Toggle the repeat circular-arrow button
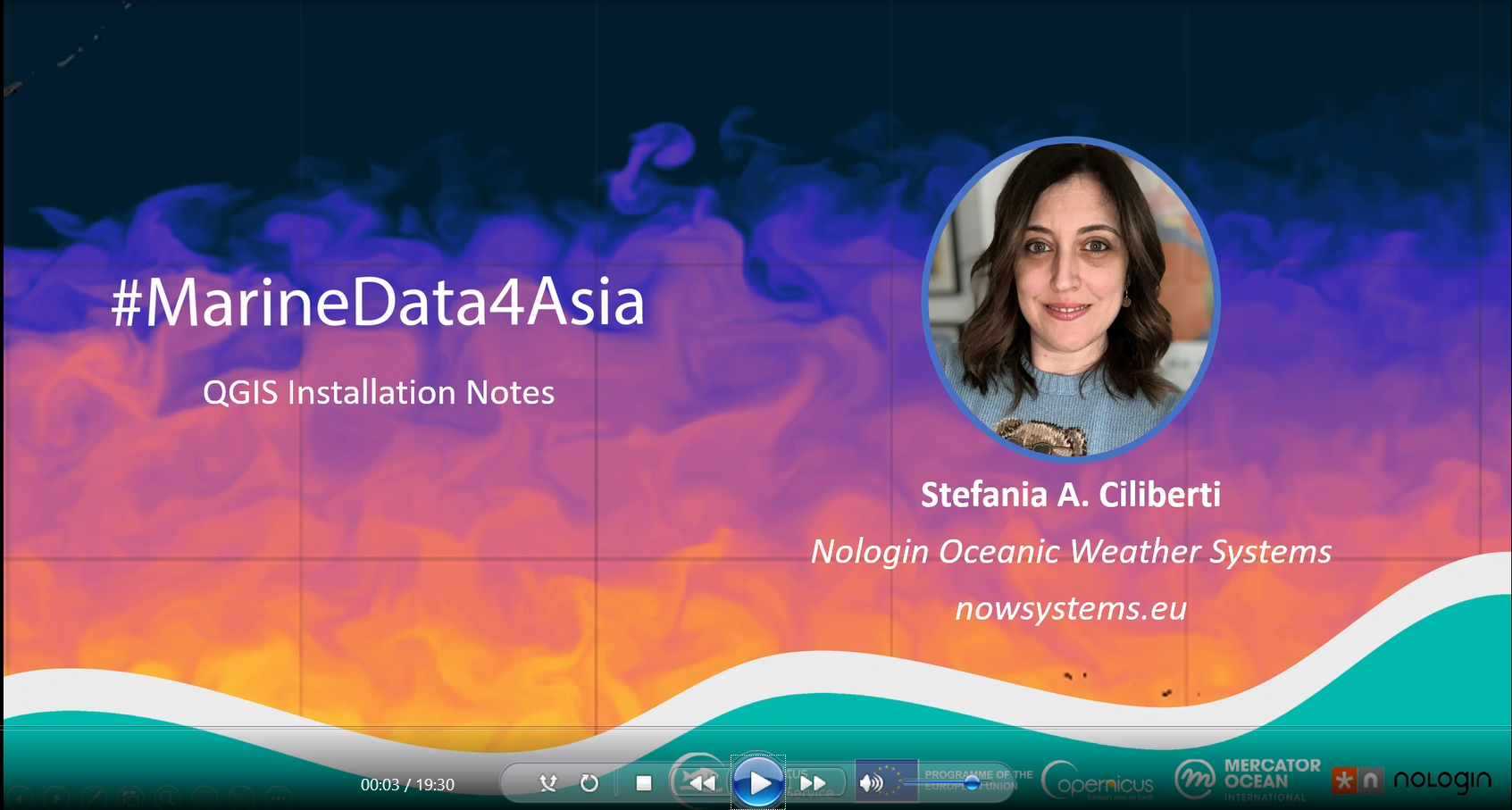1512x810 pixels. pos(589,783)
